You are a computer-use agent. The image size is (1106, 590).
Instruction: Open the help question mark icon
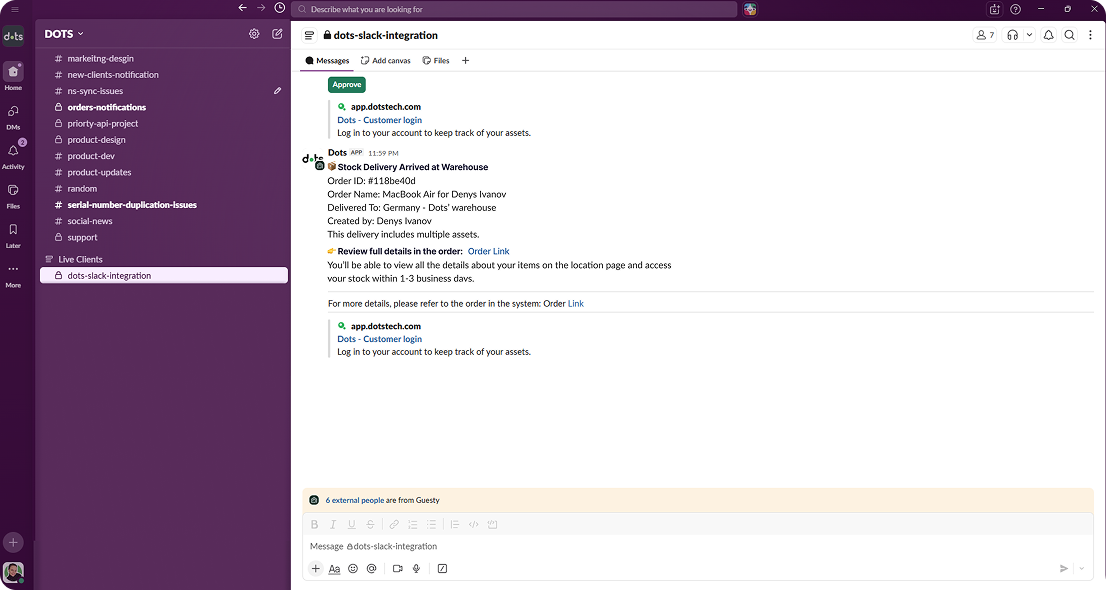pos(1015,9)
